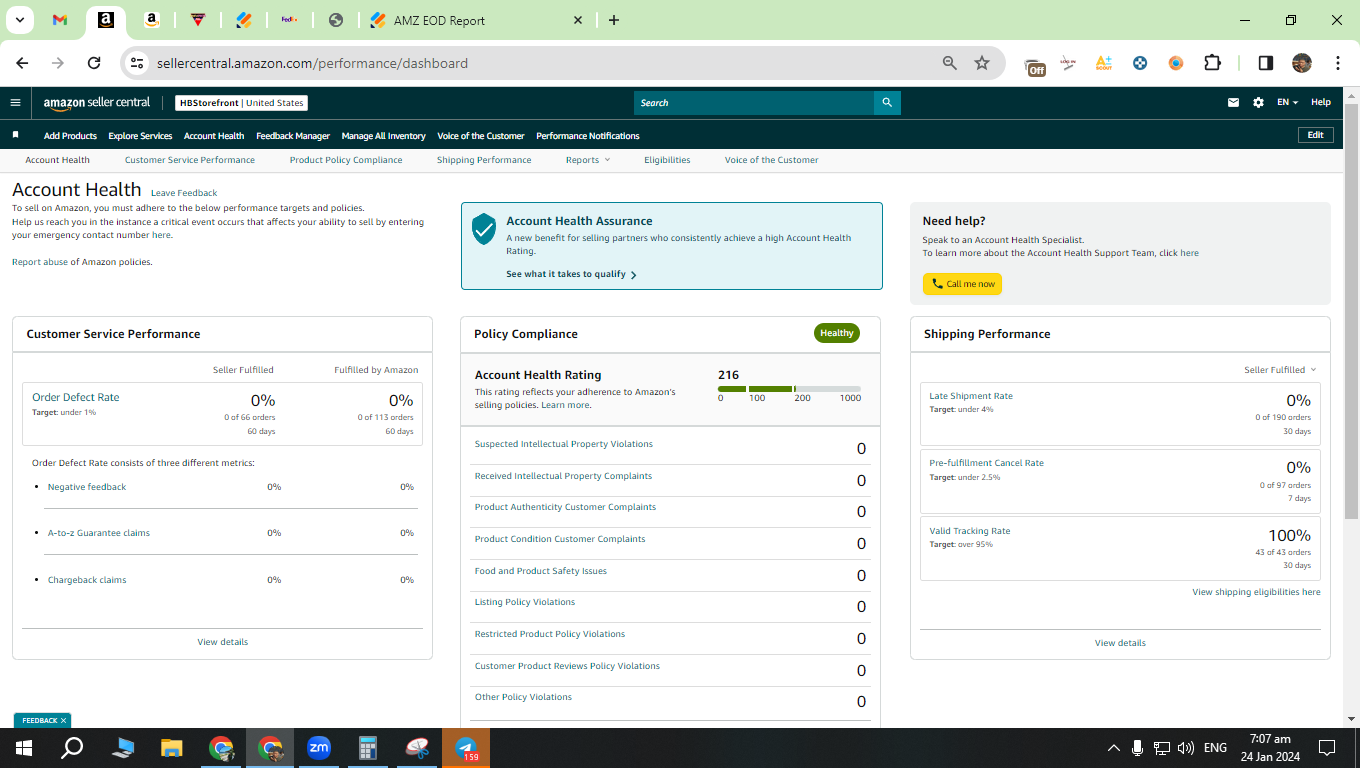This screenshot has width=1360, height=768.
Task: Click the HBStorefront United States account switcher
Action: [x=241, y=103]
